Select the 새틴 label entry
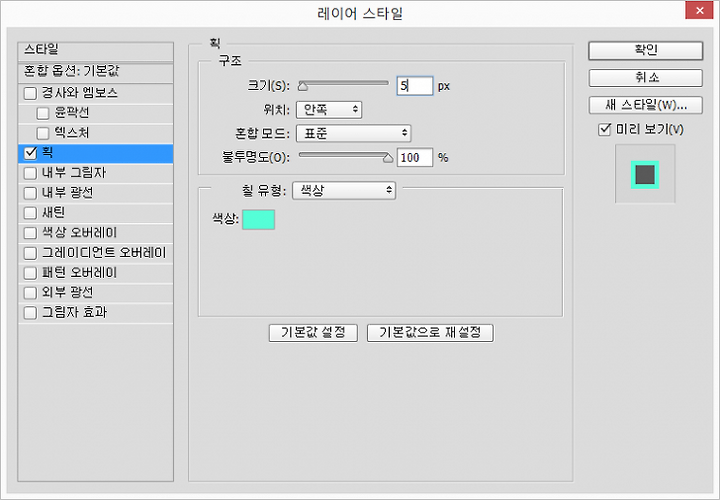The height and width of the screenshot is (500, 720). tap(53, 213)
